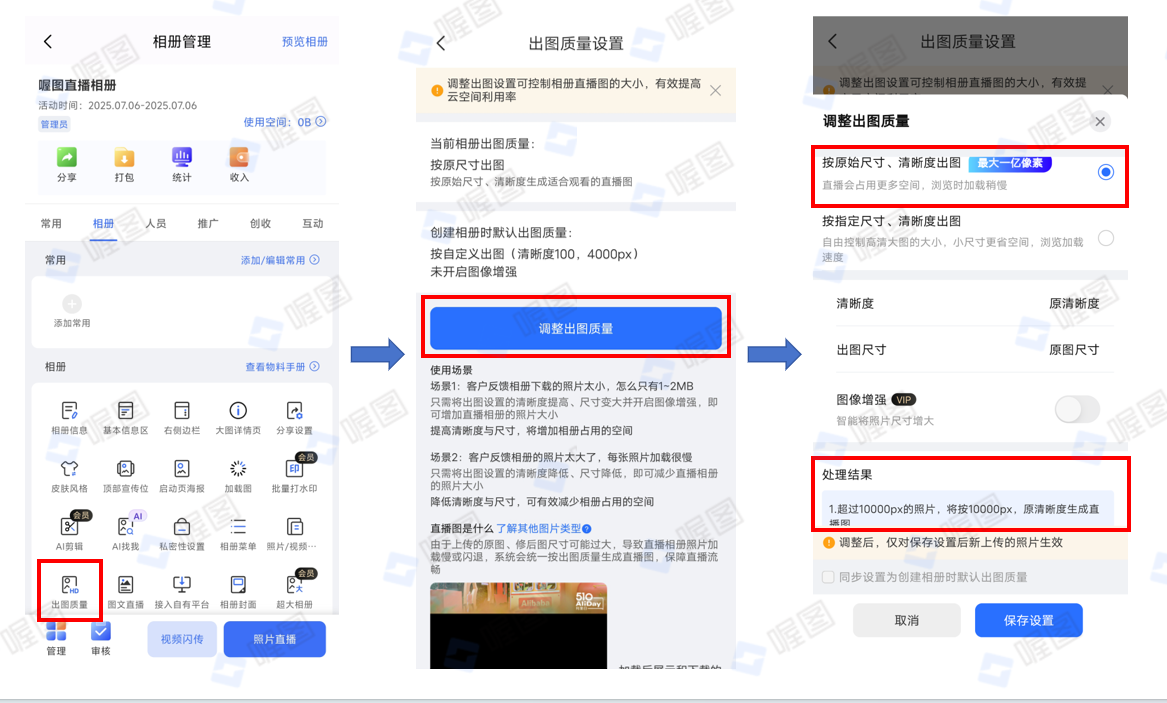Switch to the 推广 tab
Viewport: 1167px width, 703px height.
click(x=208, y=223)
